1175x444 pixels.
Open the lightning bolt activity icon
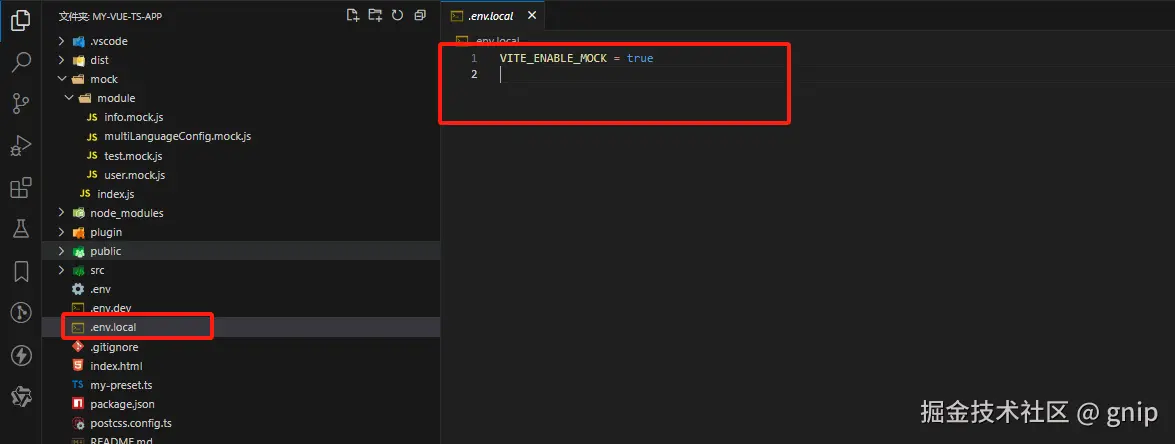21,355
